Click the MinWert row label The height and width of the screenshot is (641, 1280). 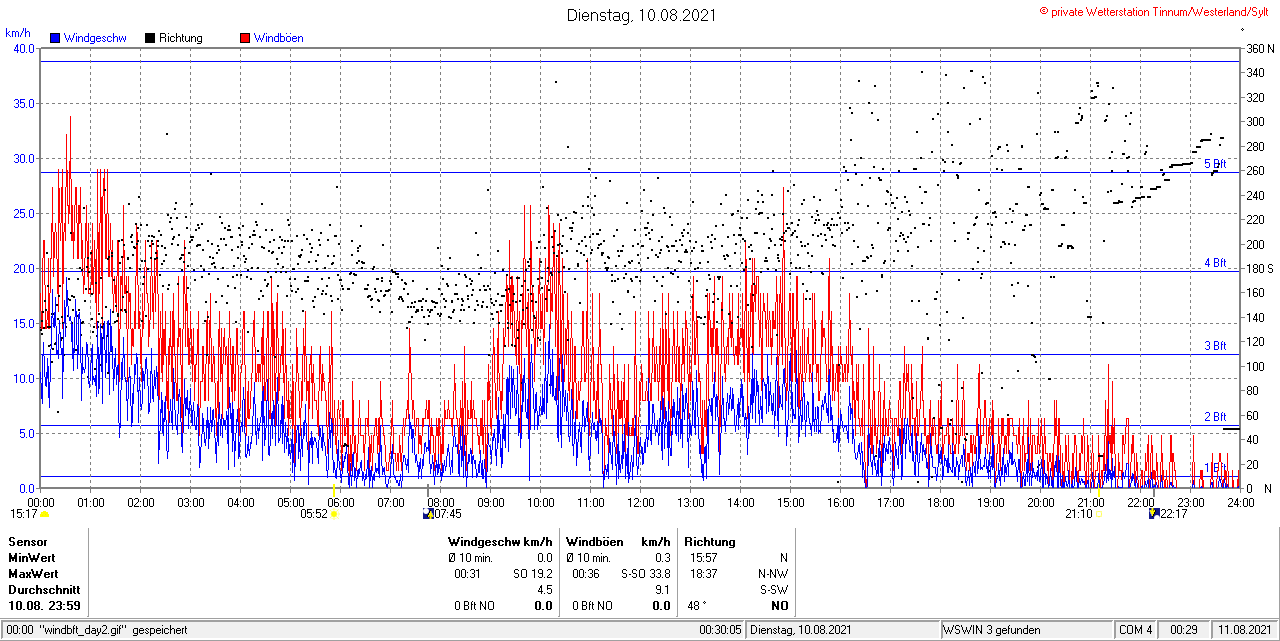pos(32,557)
